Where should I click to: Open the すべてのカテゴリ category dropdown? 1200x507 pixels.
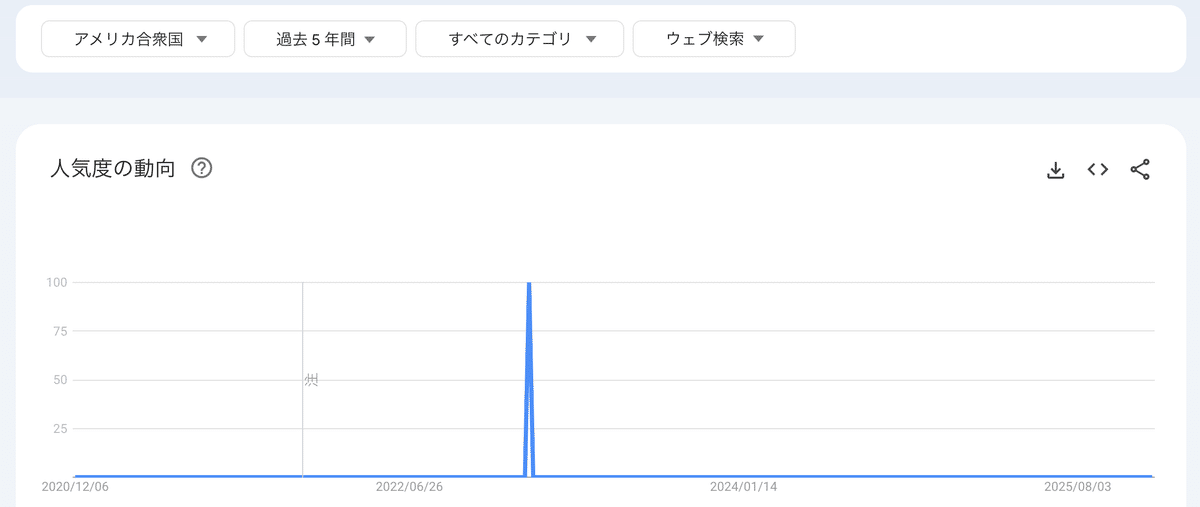pyautogui.click(x=519, y=40)
